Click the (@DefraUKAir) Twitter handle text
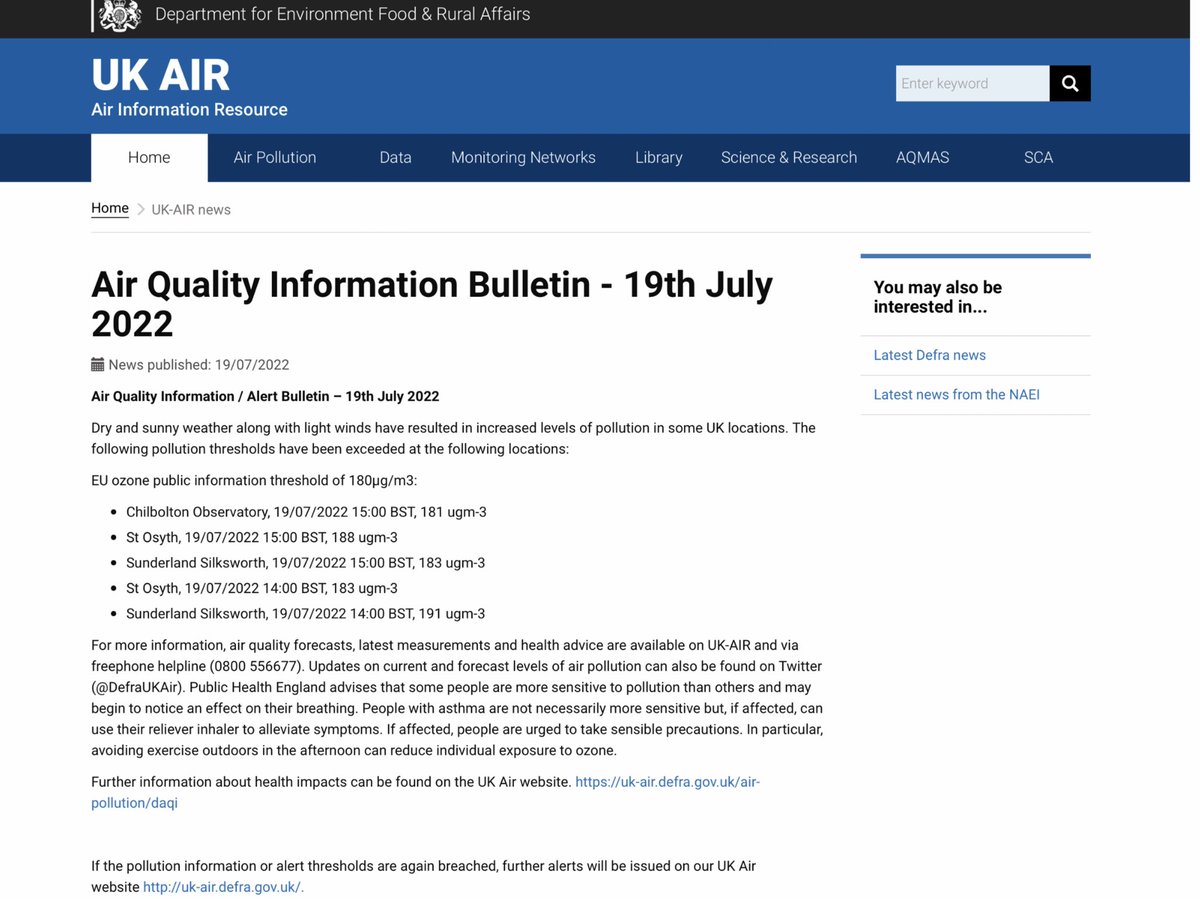 (x=136, y=688)
